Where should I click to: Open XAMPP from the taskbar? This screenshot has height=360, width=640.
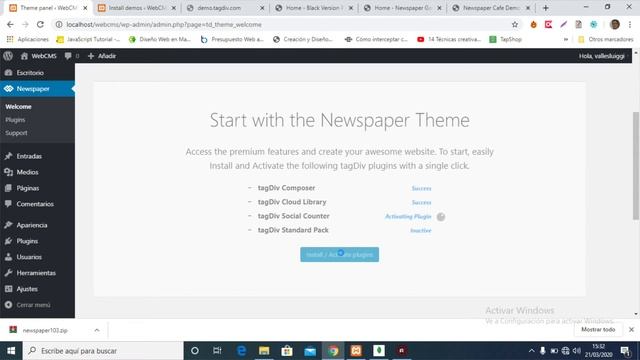click(x=356, y=351)
